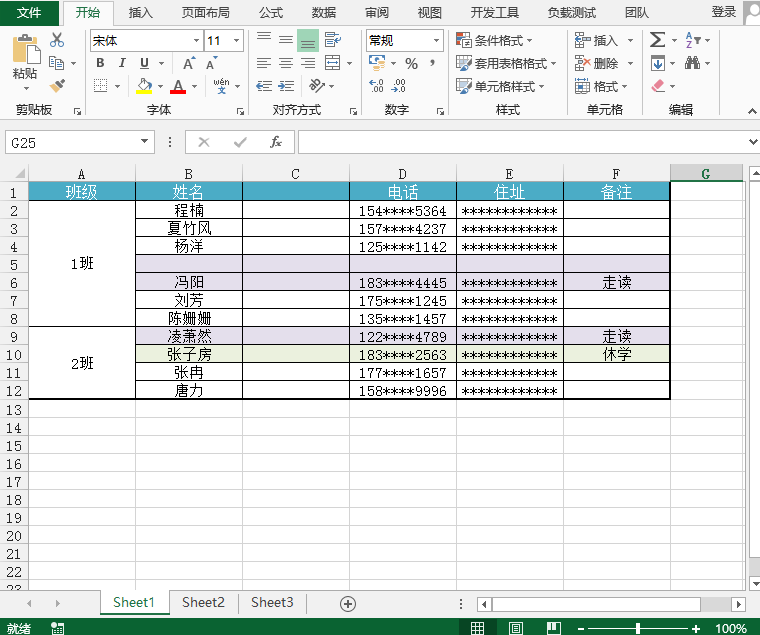Screen dimensions: 760x635
Task: Select the Format Painter brush
Action: tap(57, 86)
